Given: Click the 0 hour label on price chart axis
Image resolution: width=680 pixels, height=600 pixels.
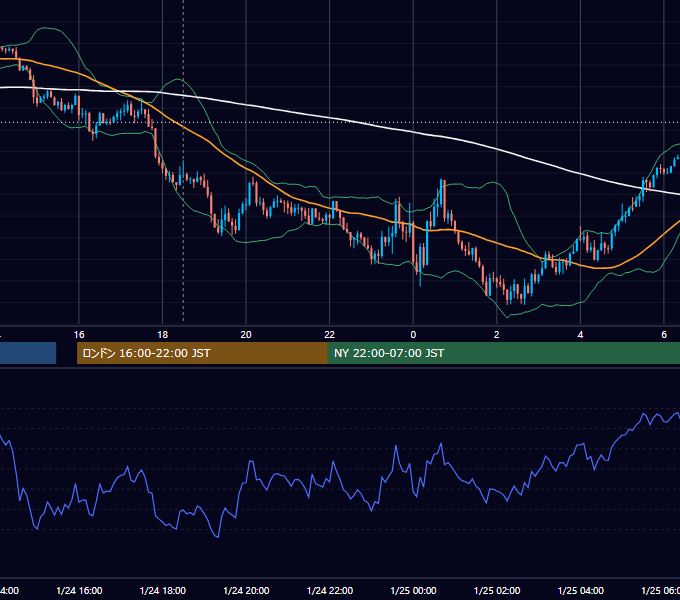Looking at the screenshot, I should pos(413,335).
